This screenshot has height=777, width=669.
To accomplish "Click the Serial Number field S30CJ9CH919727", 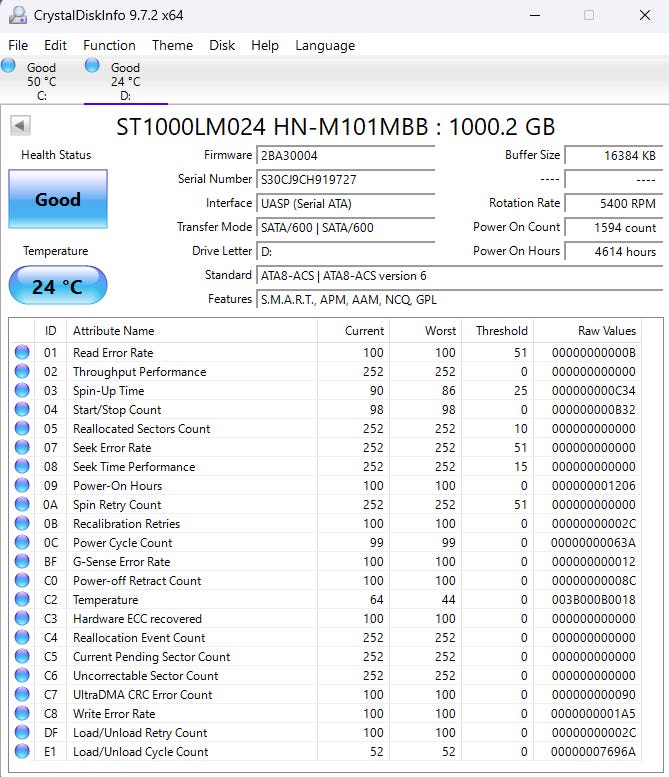I will point(345,179).
